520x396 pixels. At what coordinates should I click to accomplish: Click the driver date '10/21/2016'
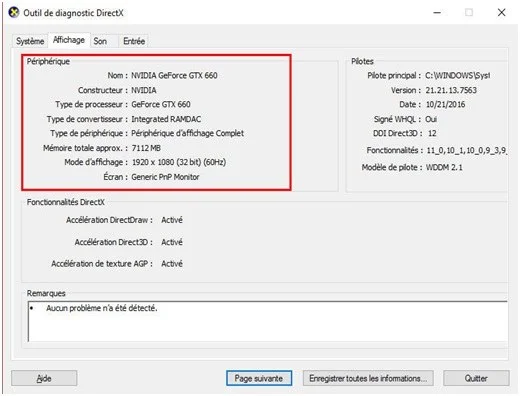[x=445, y=105]
